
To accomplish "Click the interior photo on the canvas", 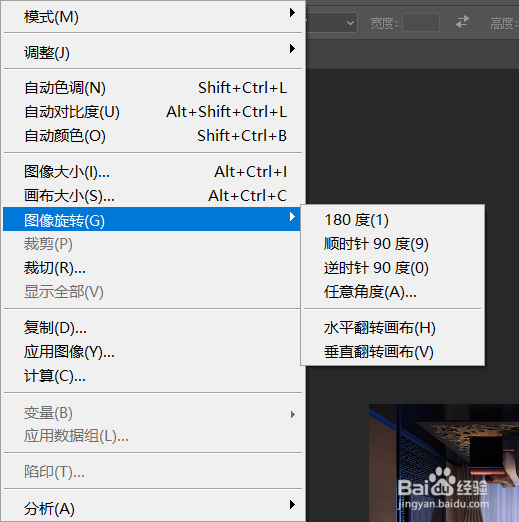I will (x=444, y=463).
